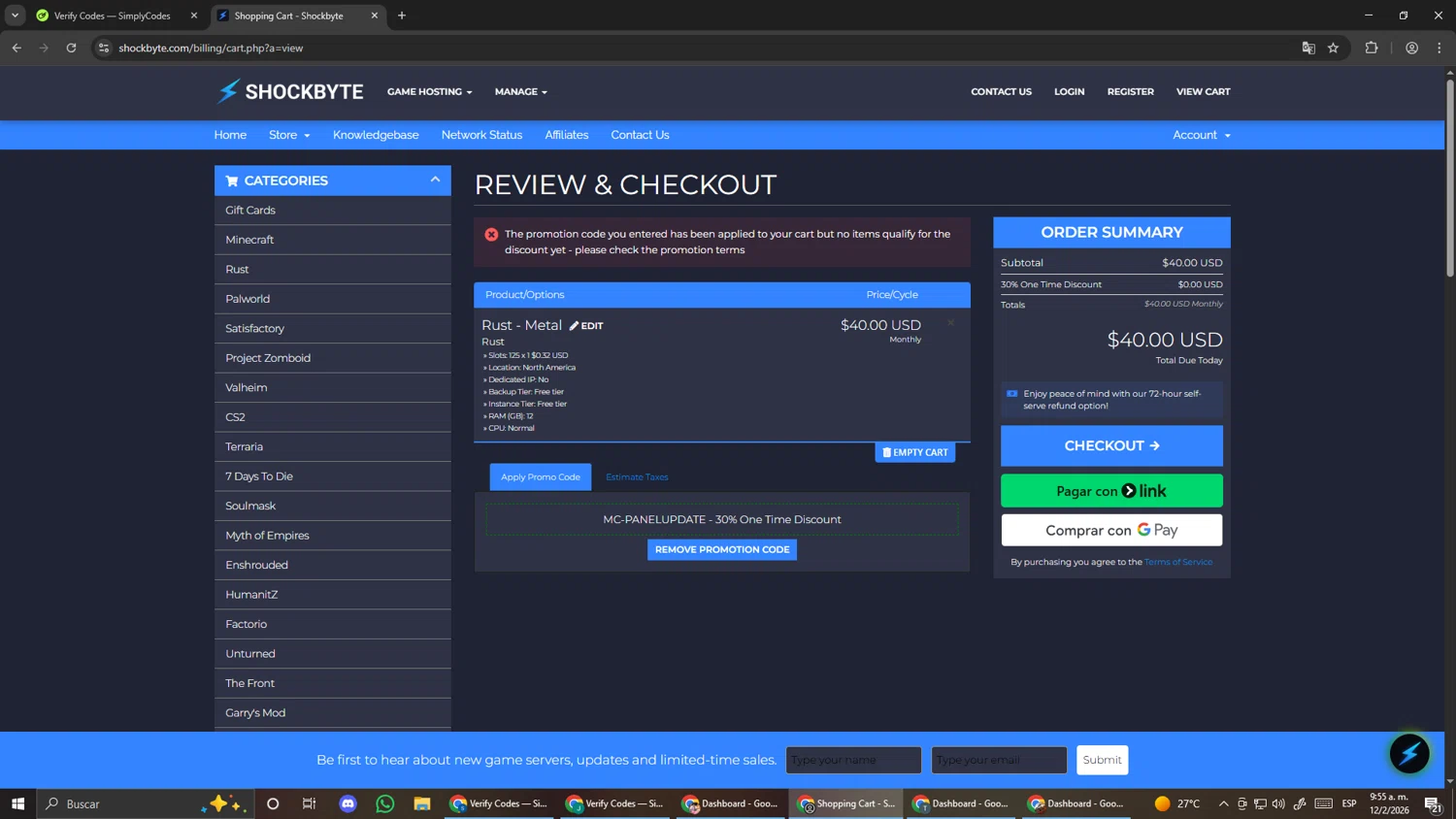Select the Minecraft category
The height and width of the screenshot is (819, 1456).
click(333, 240)
